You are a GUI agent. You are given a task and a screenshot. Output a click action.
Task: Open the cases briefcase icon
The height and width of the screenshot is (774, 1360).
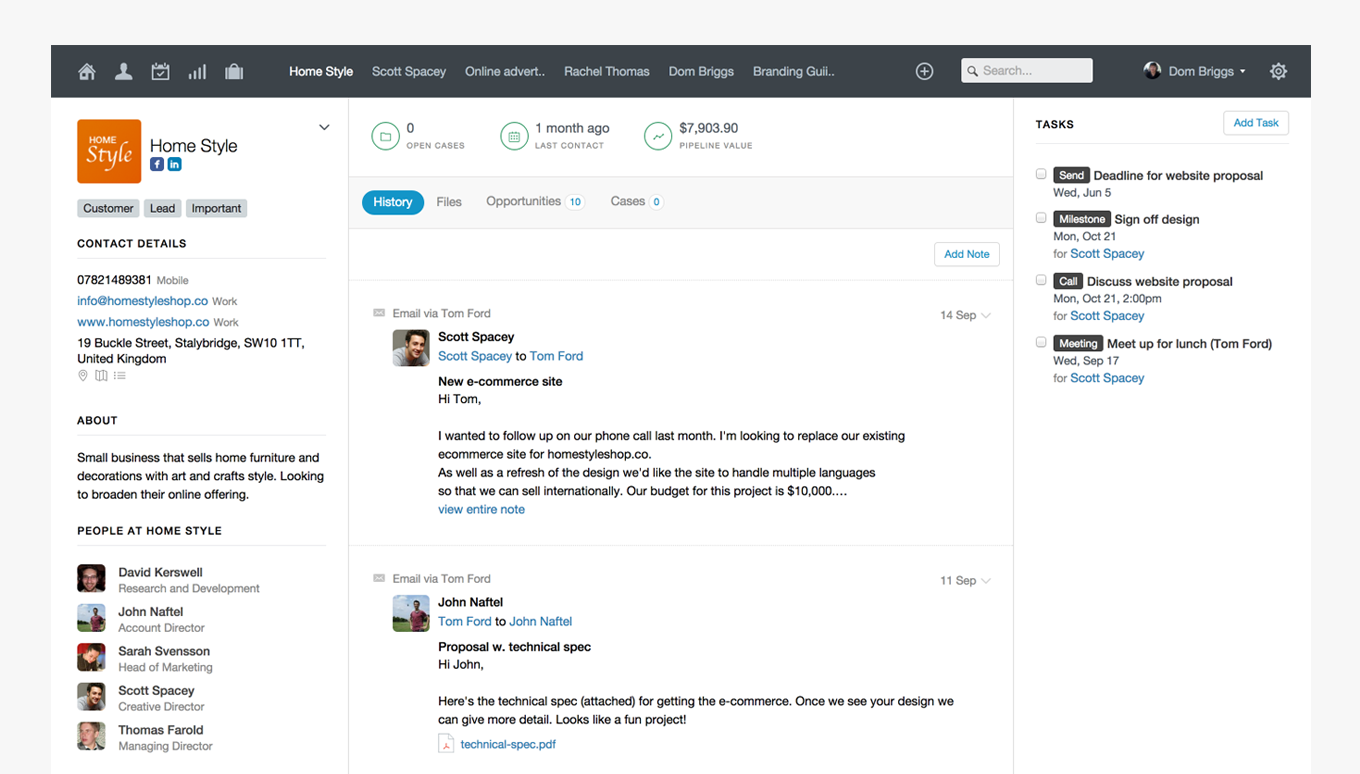[x=234, y=71]
